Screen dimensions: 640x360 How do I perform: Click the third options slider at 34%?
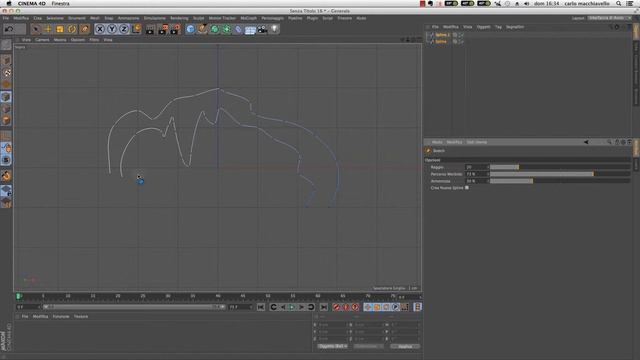(560, 181)
